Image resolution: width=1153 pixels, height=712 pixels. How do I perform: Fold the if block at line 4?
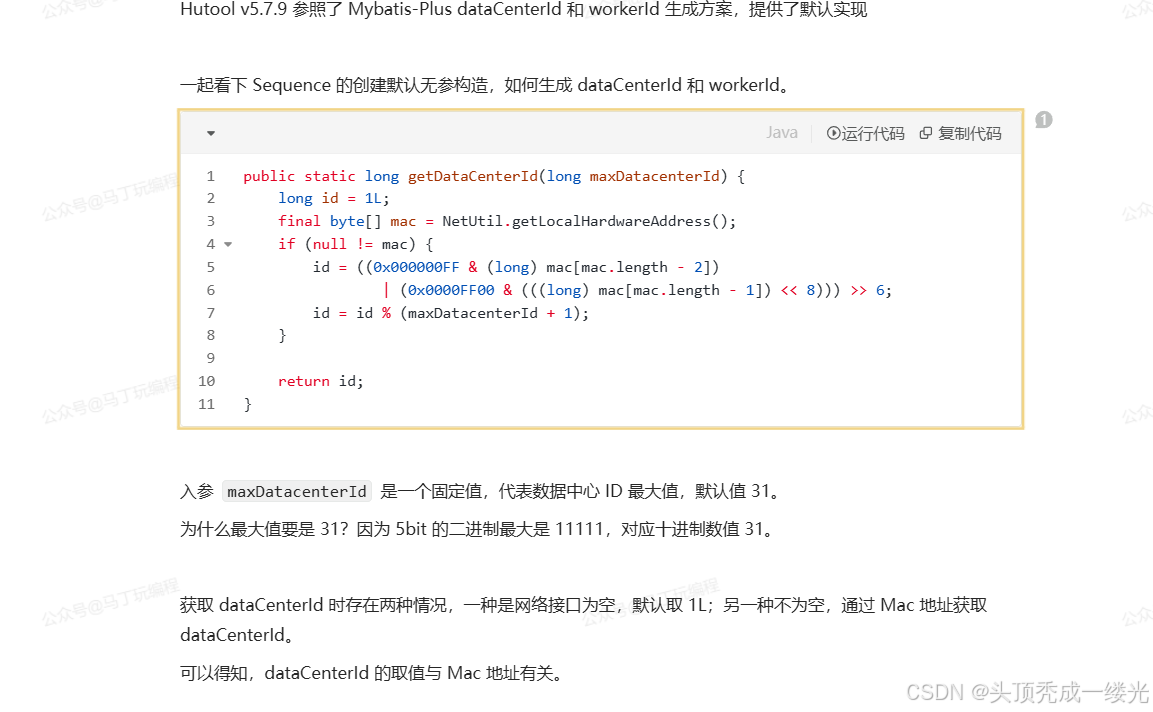[228, 244]
